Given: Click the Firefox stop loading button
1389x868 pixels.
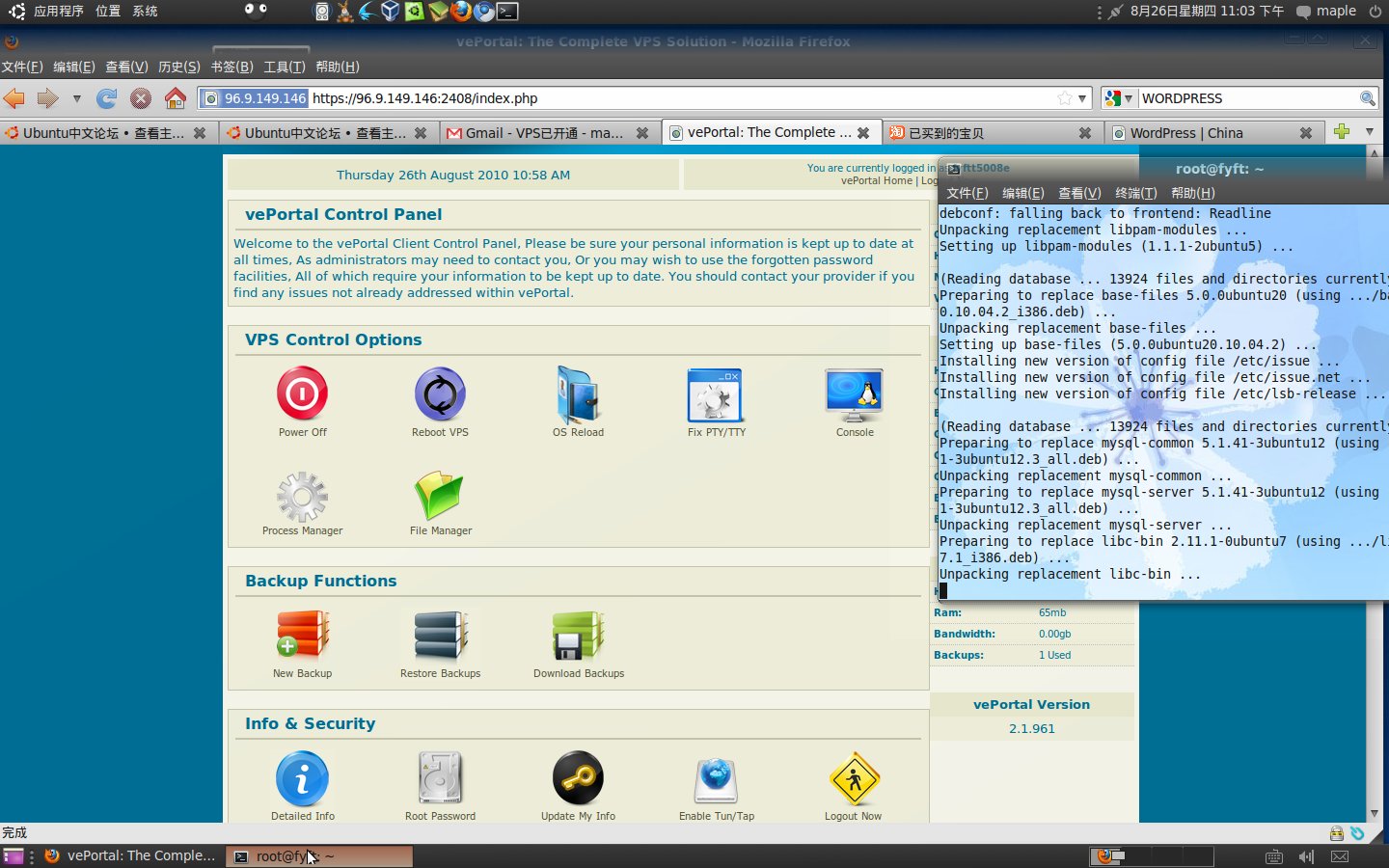Looking at the screenshot, I should click(x=141, y=98).
